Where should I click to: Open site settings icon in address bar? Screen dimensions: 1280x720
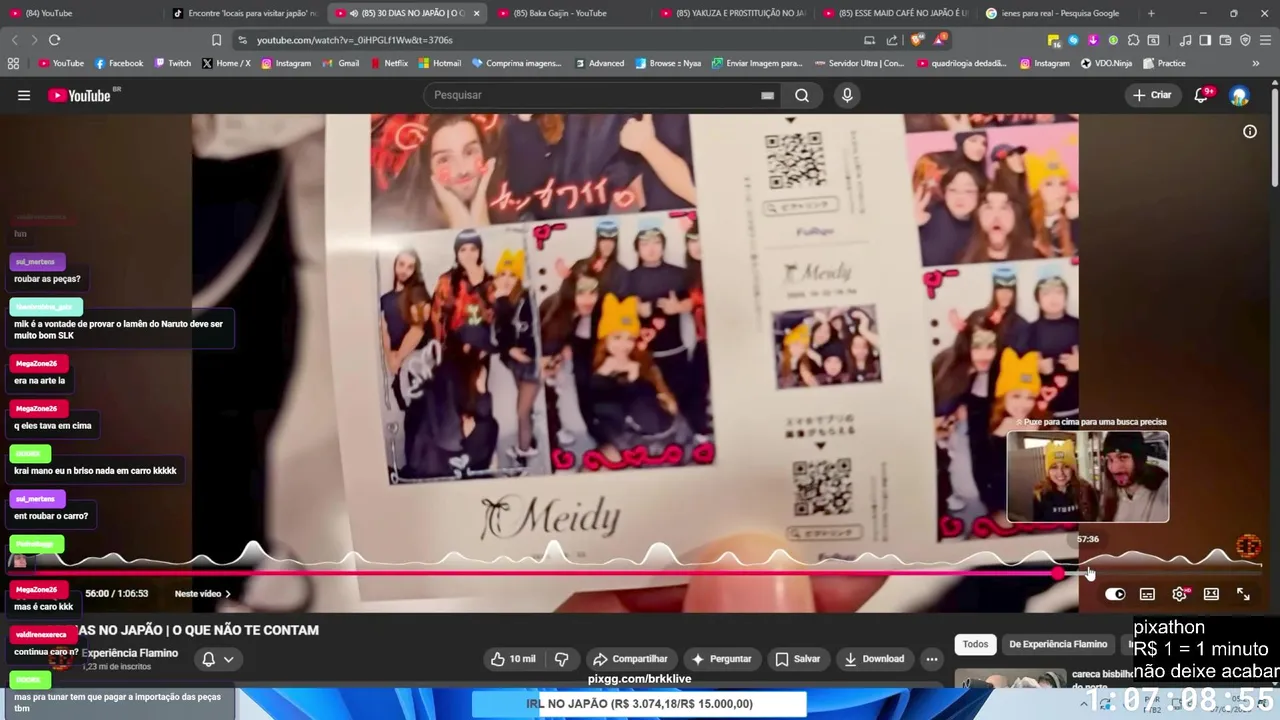(x=242, y=40)
